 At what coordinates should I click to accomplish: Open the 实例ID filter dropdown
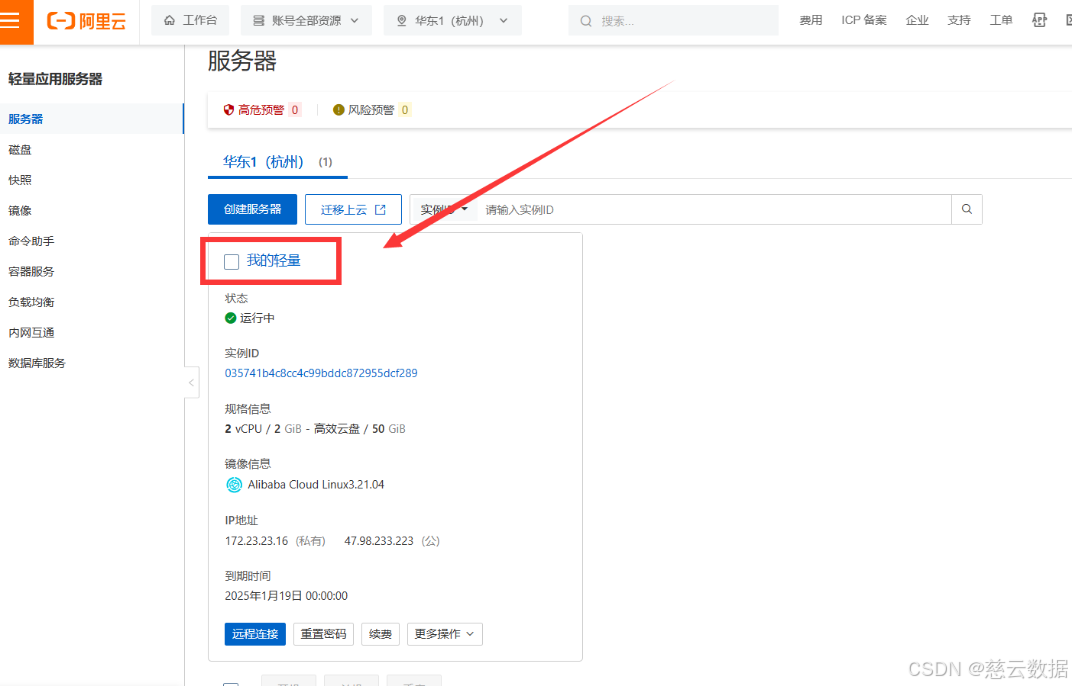pos(444,209)
